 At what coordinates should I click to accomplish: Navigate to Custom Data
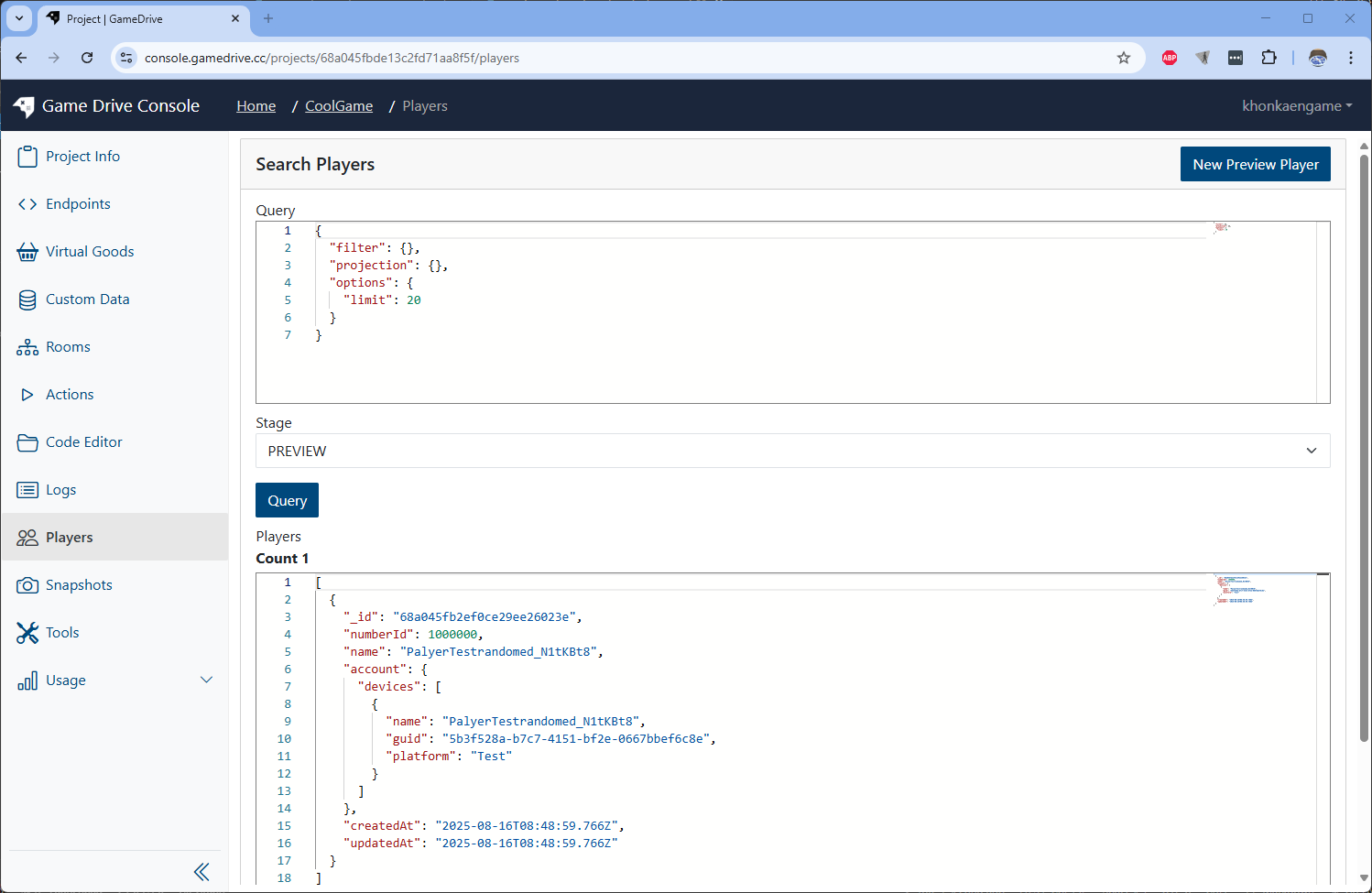87,299
